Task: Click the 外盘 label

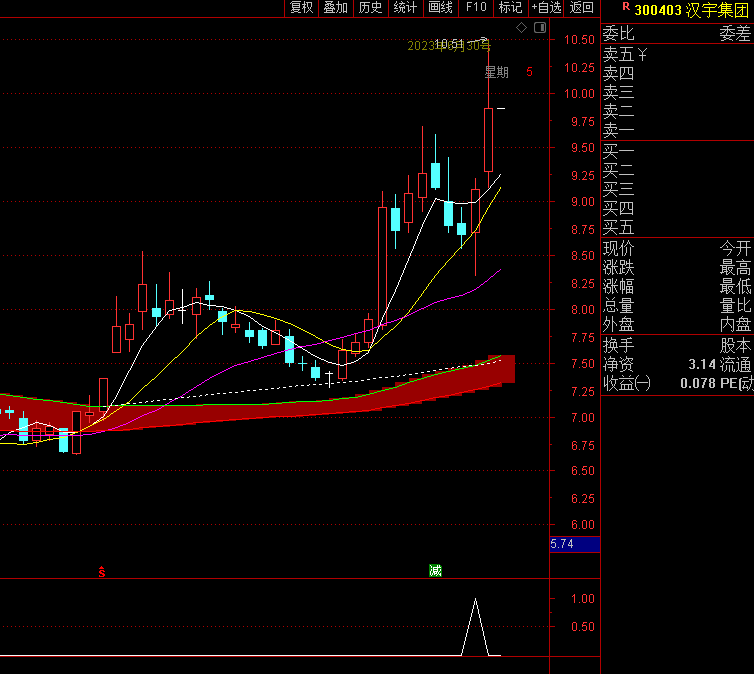Action: 618,325
